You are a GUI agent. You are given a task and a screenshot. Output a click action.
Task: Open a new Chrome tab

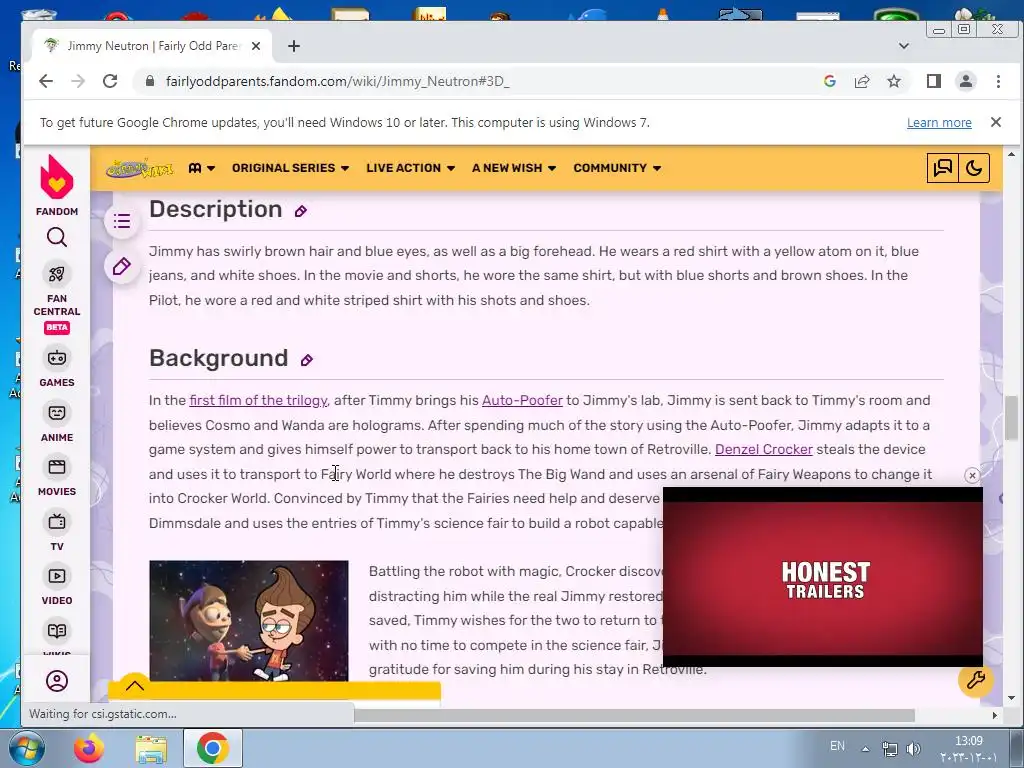tap(294, 46)
